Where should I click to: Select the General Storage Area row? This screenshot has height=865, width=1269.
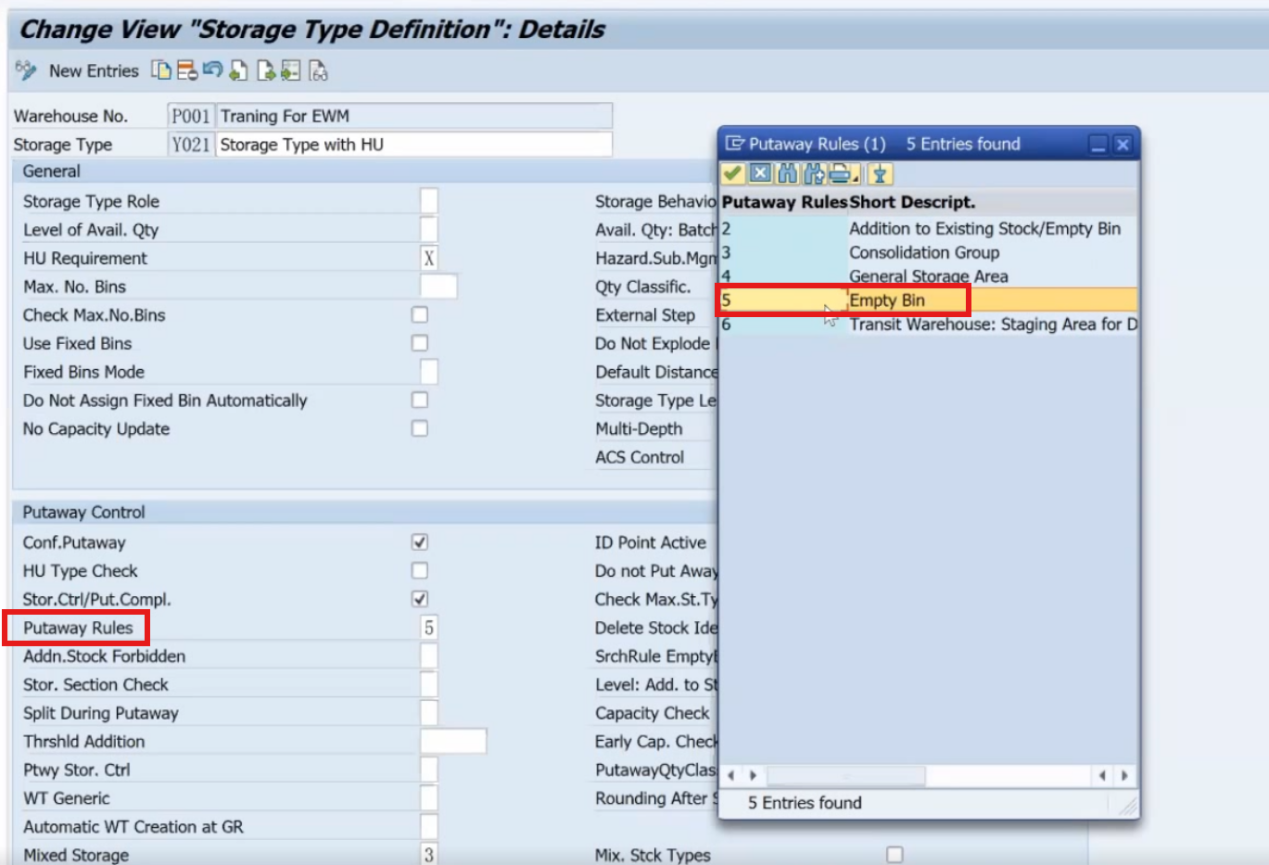927,276
